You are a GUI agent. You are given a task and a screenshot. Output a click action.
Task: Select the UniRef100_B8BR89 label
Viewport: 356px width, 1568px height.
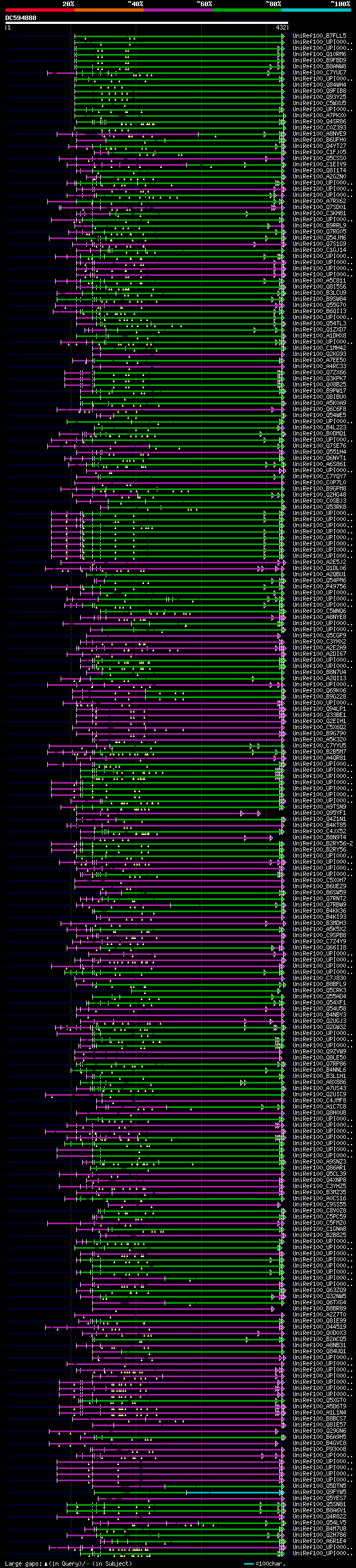319,1308
